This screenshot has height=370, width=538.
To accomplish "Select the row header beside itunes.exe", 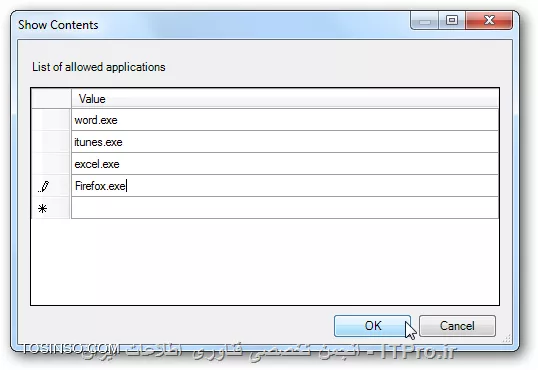I will (51, 142).
